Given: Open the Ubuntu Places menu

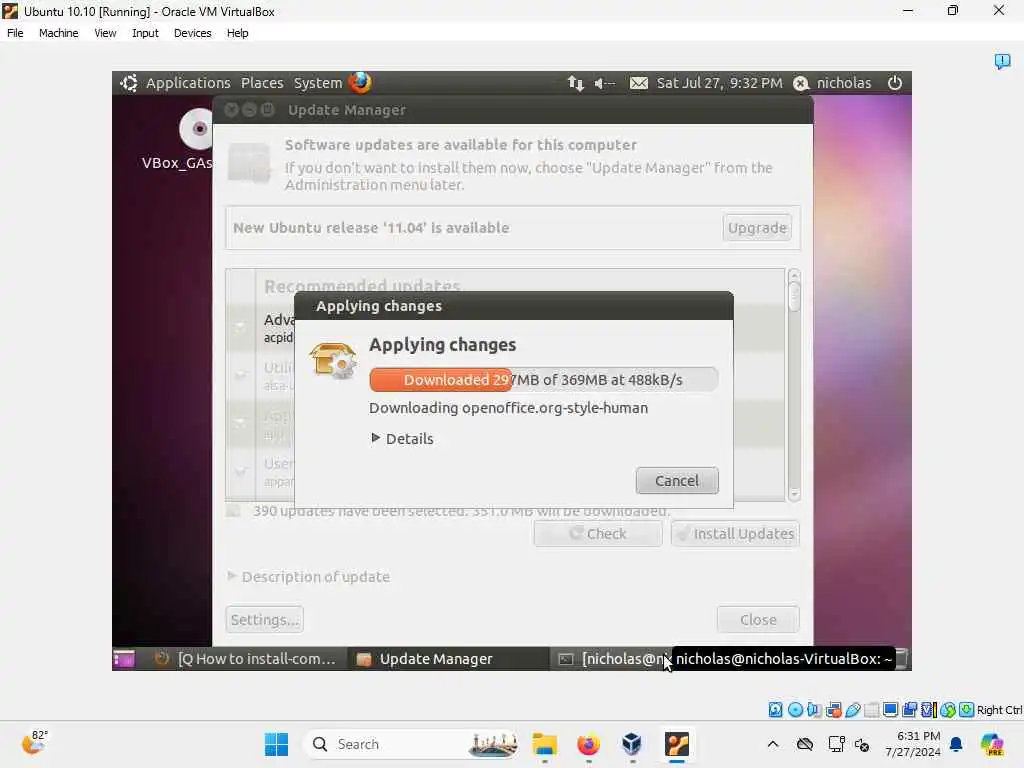Looking at the screenshot, I should click(262, 83).
